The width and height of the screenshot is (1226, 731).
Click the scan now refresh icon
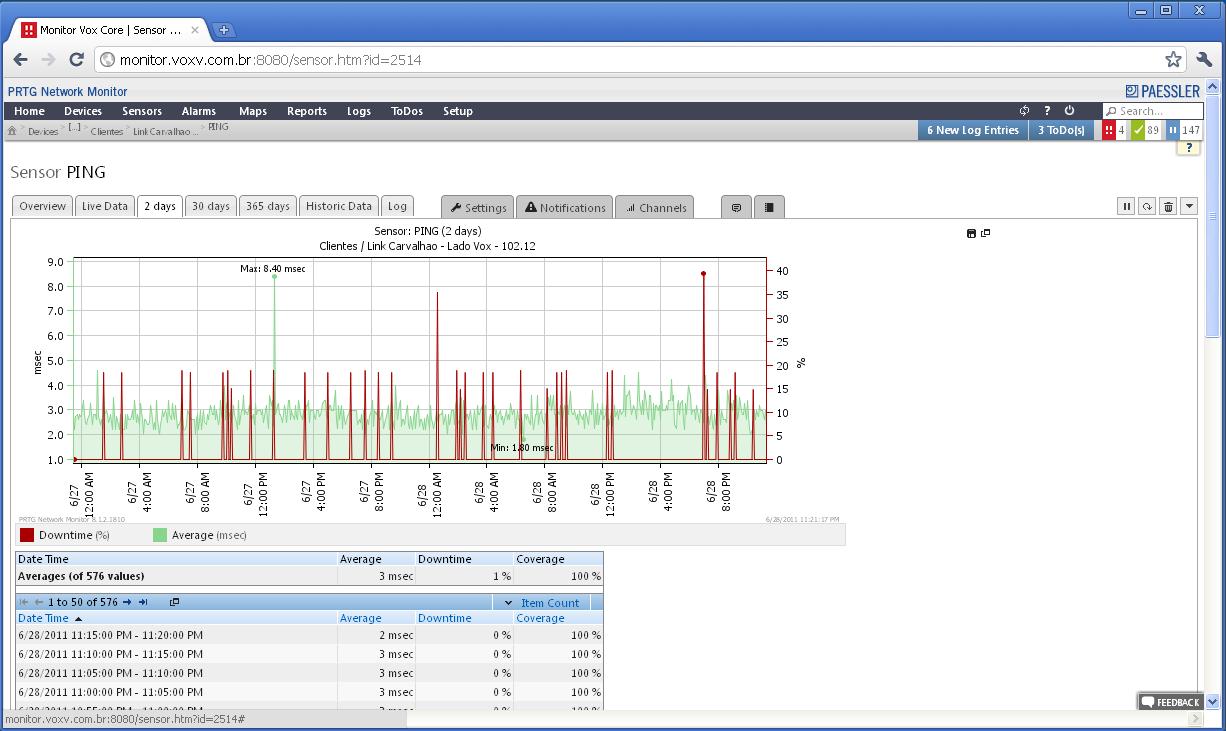point(1147,207)
